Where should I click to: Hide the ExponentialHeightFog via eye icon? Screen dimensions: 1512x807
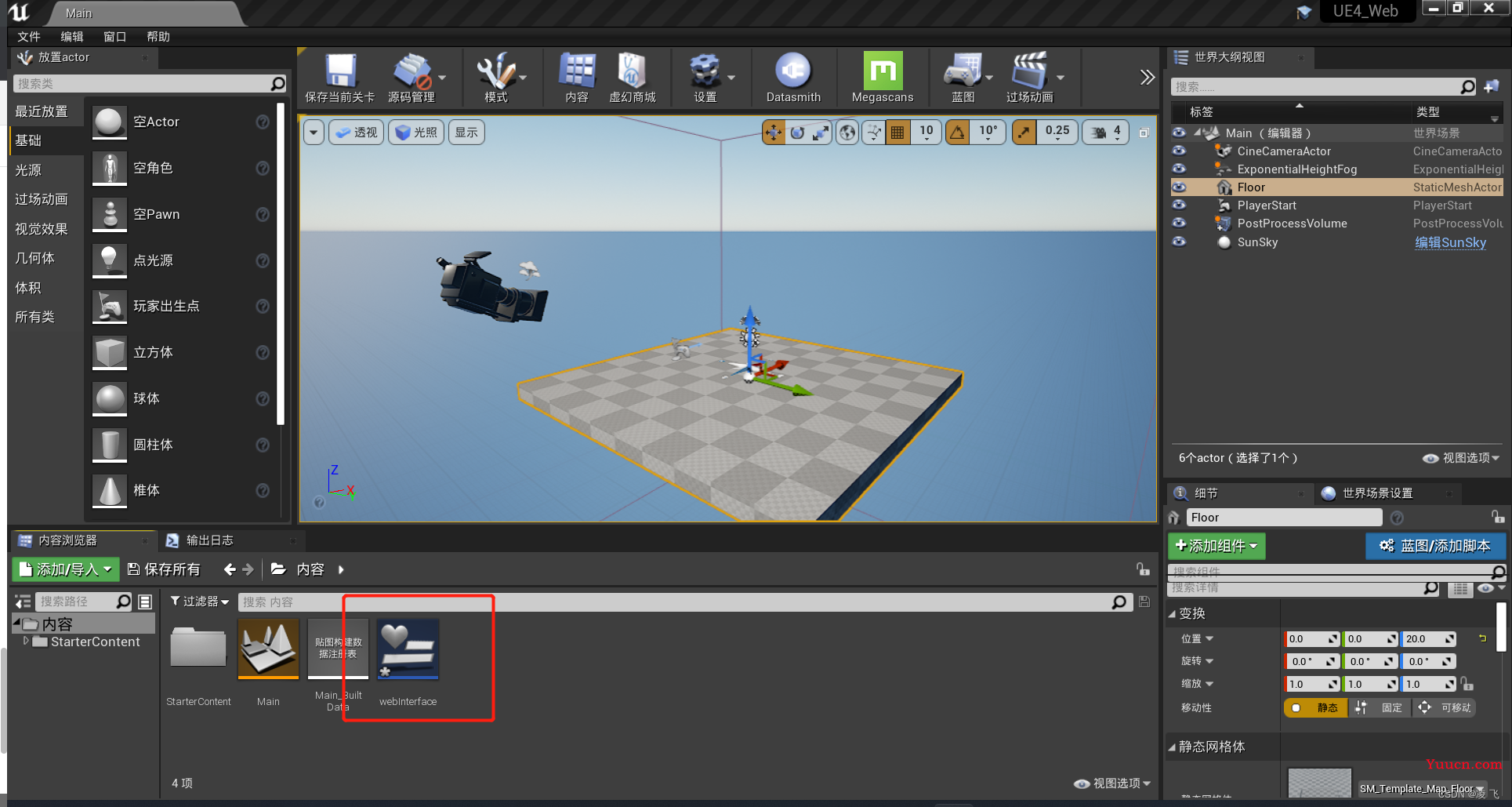point(1179,169)
